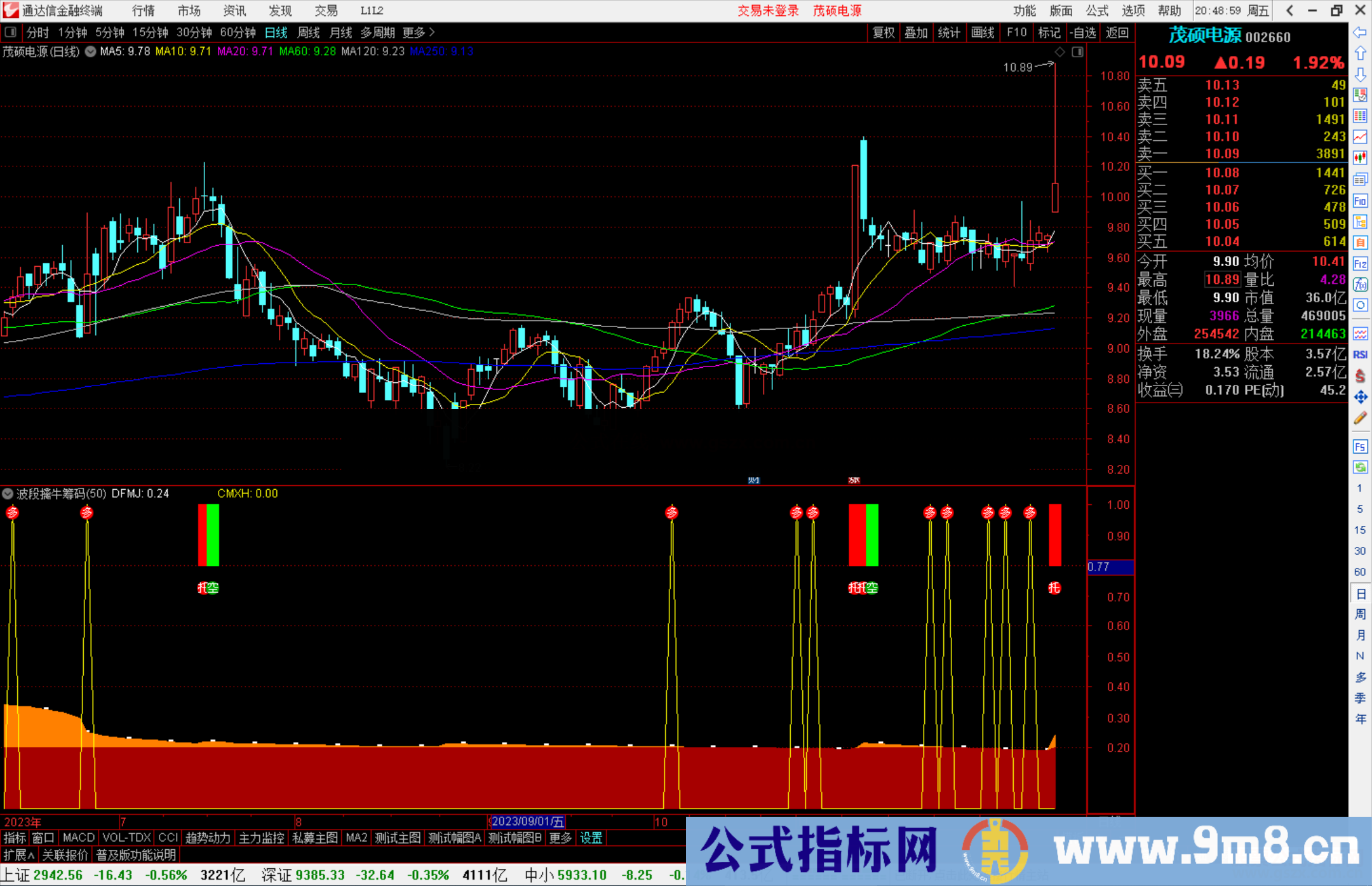Open 普及版功能说明 link
The height and width of the screenshot is (886, 1372).
(x=136, y=855)
